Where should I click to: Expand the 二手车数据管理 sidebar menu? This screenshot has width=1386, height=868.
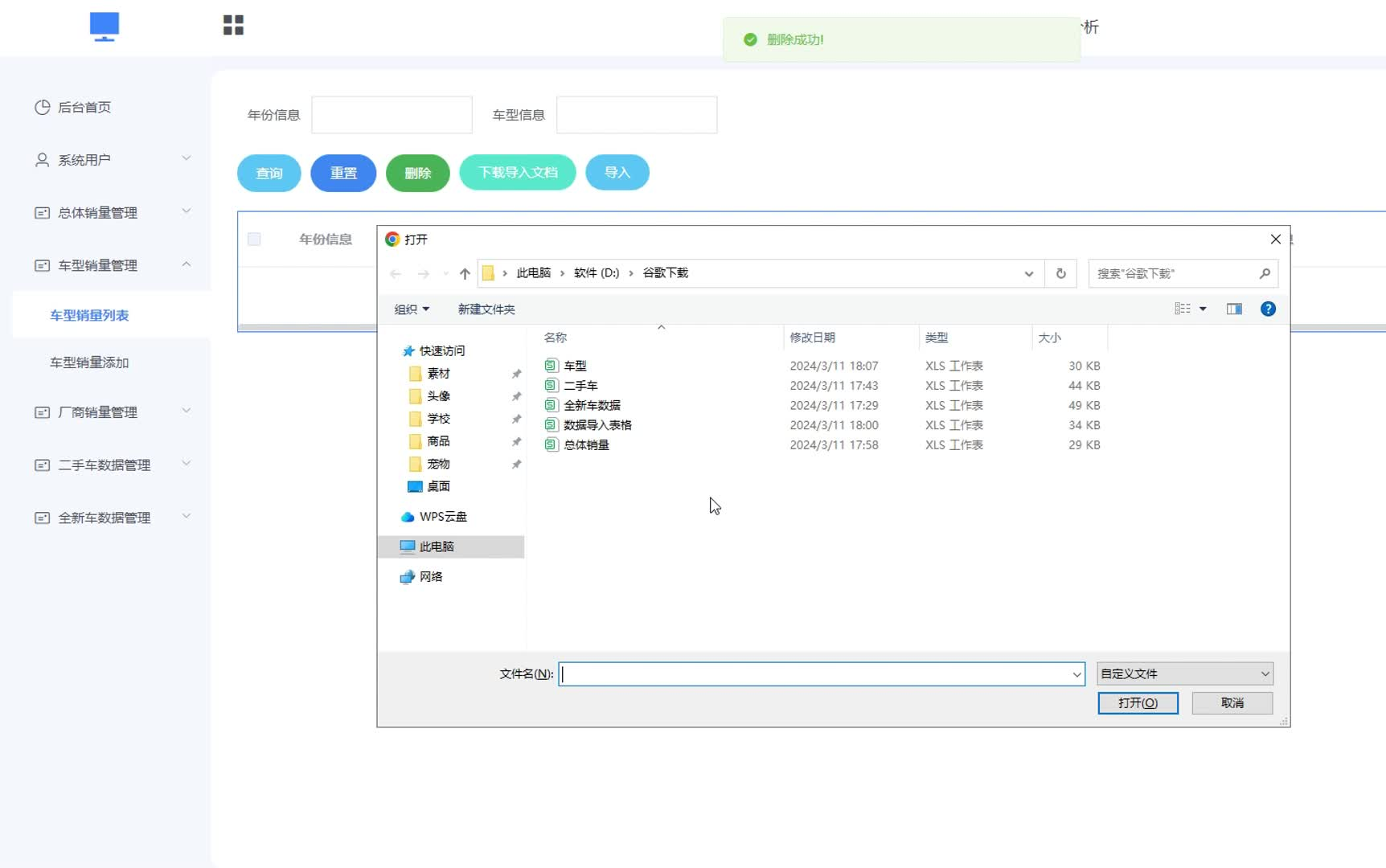tap(113, 465)
